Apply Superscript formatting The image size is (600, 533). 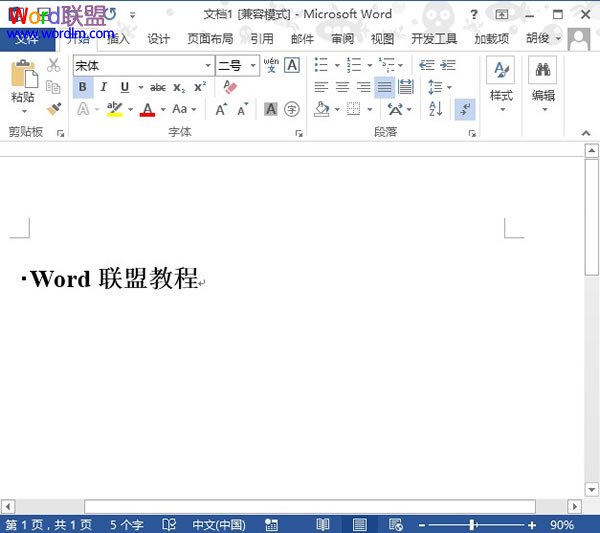[x=200, y=87]
